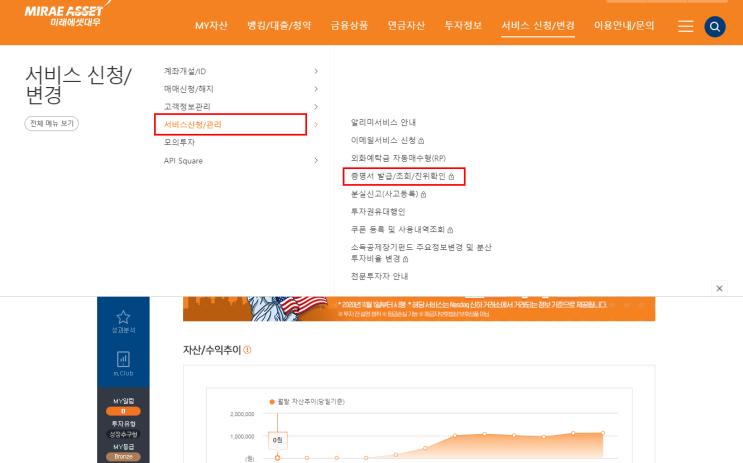Click MY알림 count badge in sidebar
743x463 pixels.
pos(123,411)
